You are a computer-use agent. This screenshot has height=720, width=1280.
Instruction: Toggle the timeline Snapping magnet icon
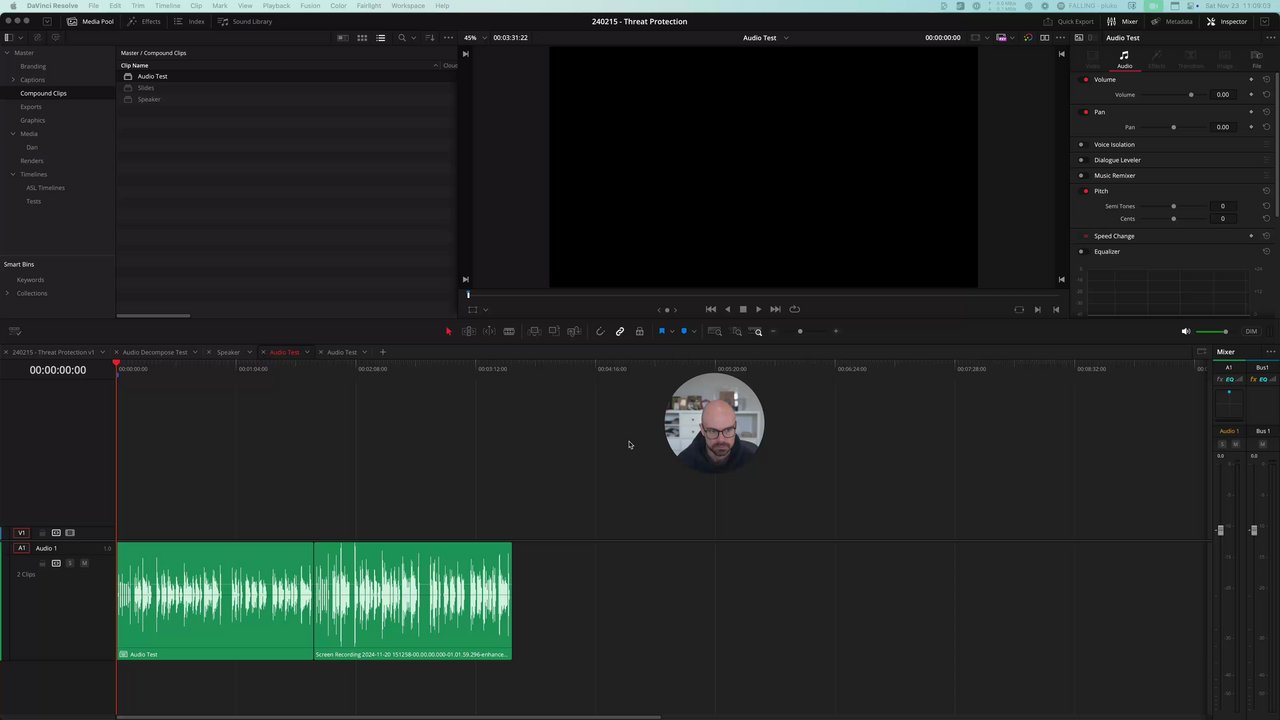tap(600, 331)
